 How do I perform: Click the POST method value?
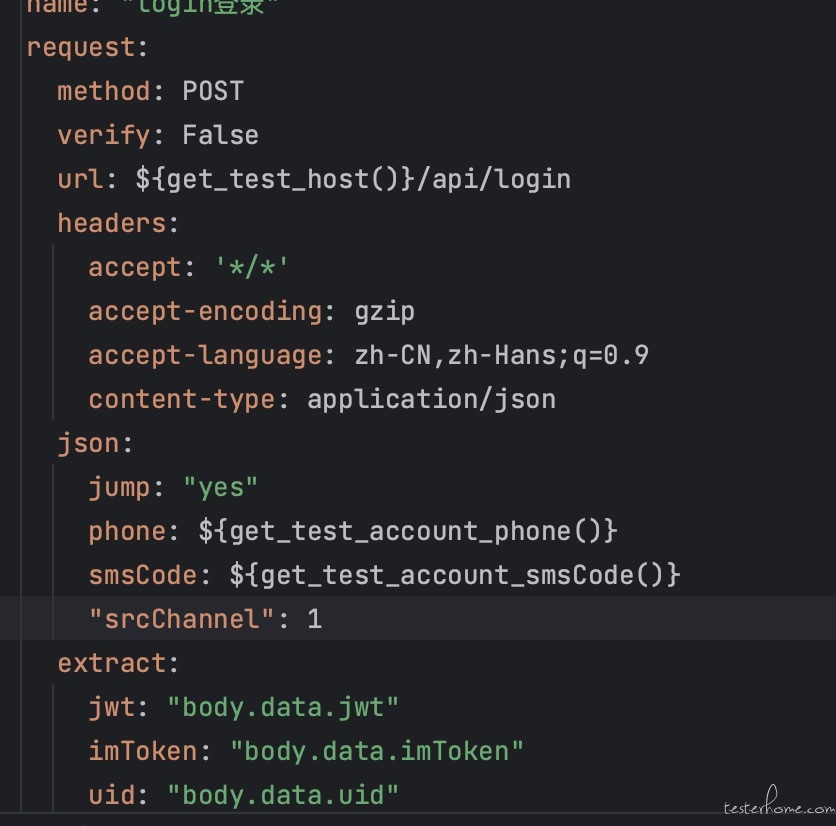[213, 91]
